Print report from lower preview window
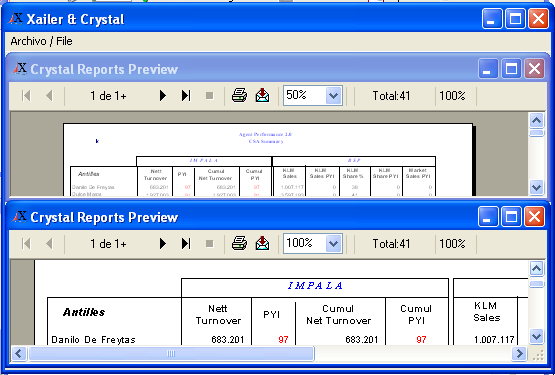The height and width of the screenshot is (375, 555). (x=239, y=243)
